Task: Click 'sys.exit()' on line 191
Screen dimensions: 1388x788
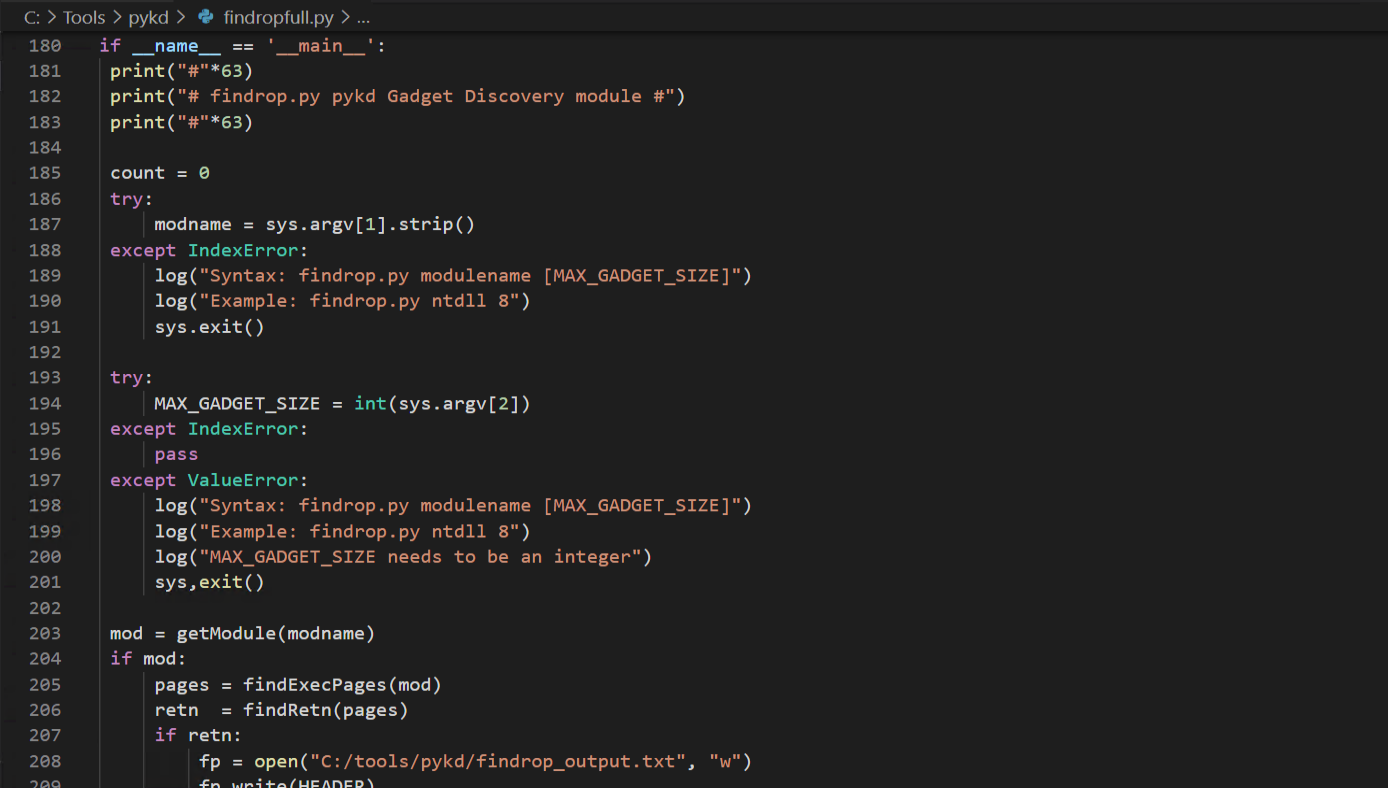Action: click(209, 327)
